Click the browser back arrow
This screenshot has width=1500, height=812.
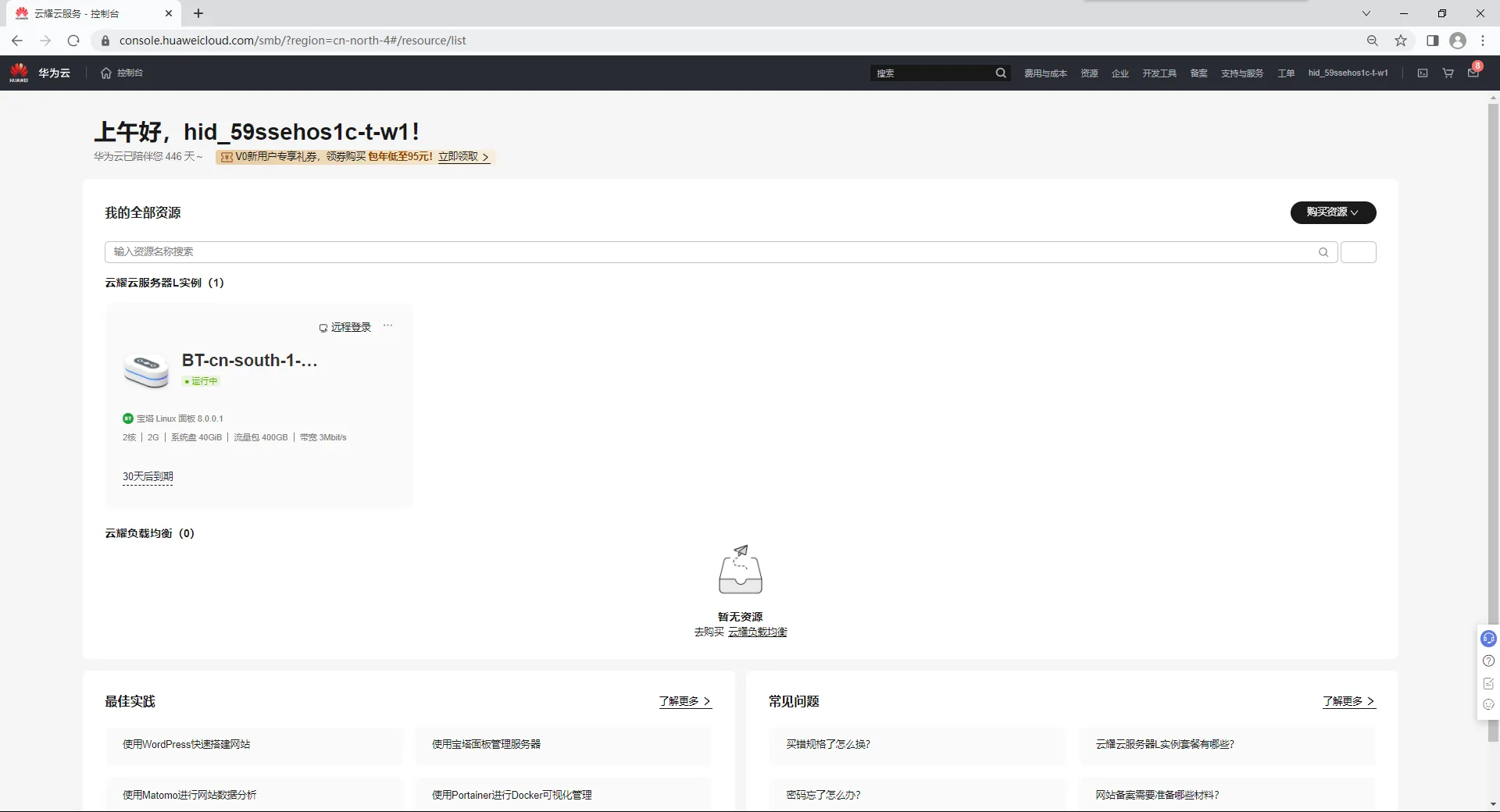pyautogui.click(x=17, y=41)
